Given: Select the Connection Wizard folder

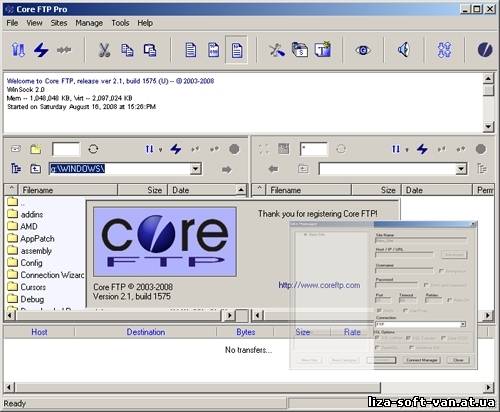Looking at the screenshot, I should [46, 275].
